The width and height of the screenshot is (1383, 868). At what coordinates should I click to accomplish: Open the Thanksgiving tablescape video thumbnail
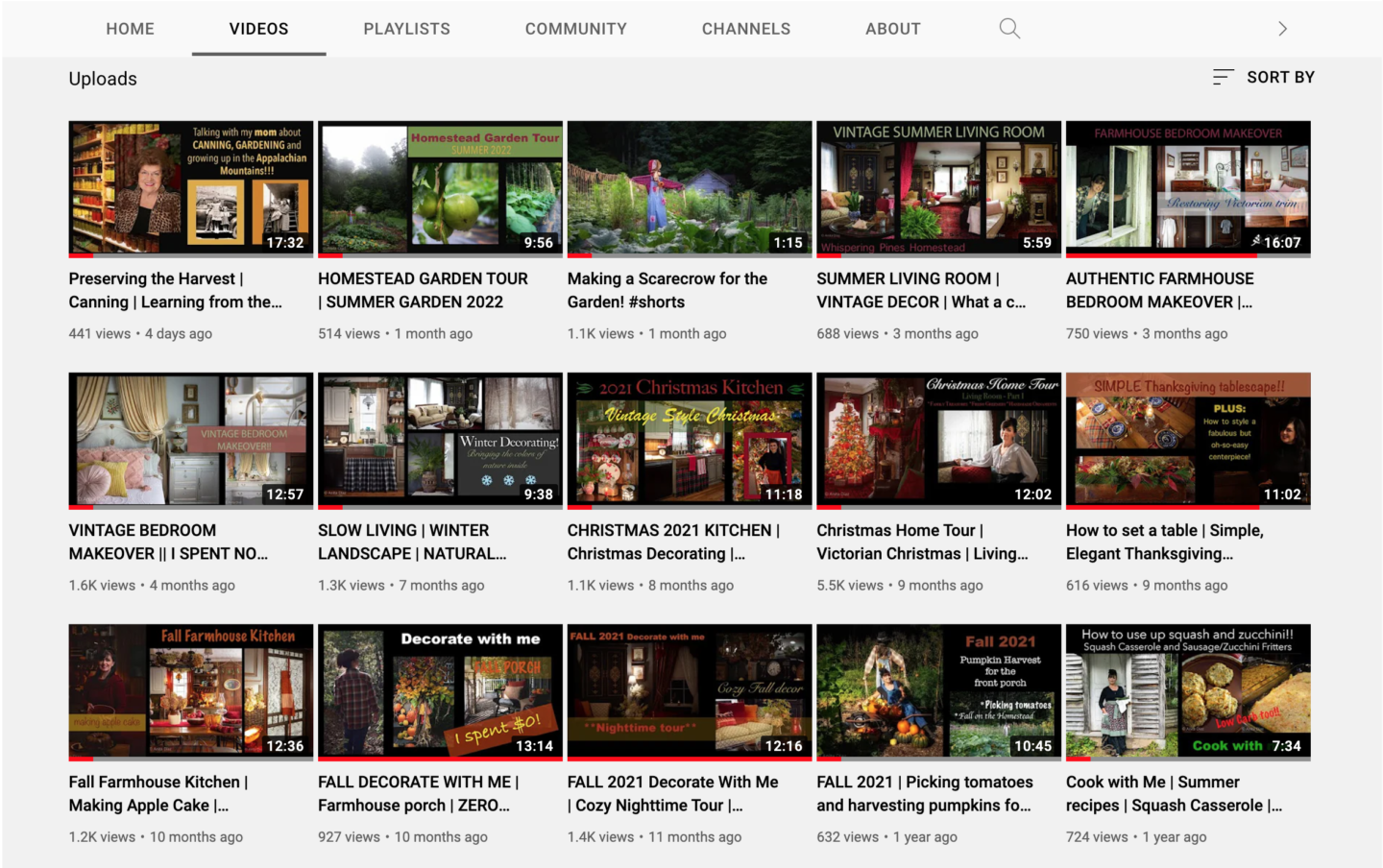(1187, 440)
